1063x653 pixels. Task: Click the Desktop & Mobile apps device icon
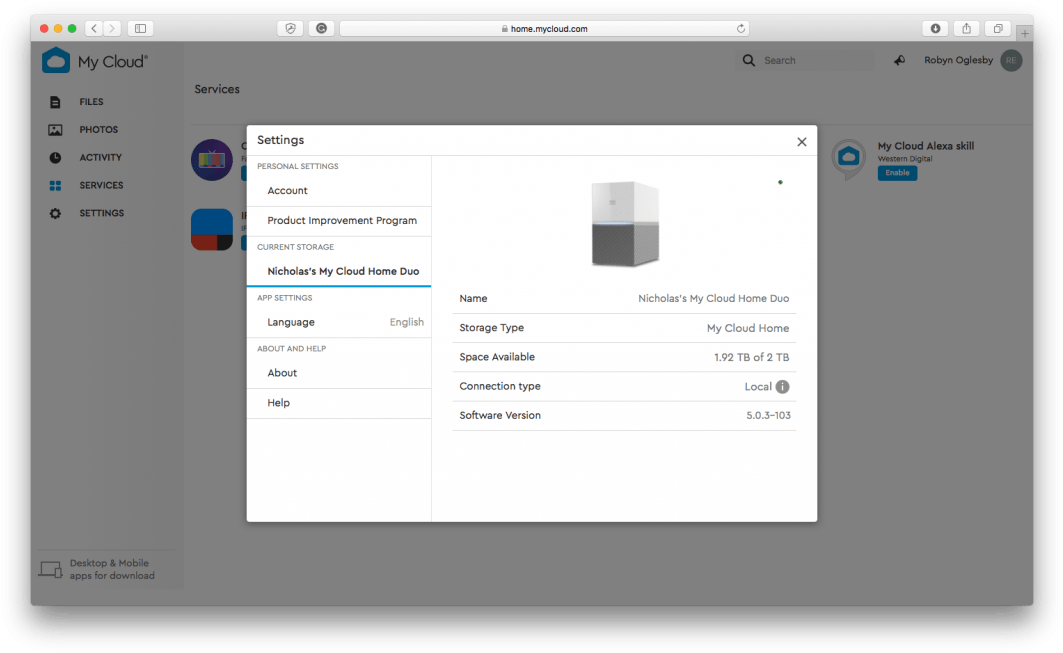(x=50, y=570)
